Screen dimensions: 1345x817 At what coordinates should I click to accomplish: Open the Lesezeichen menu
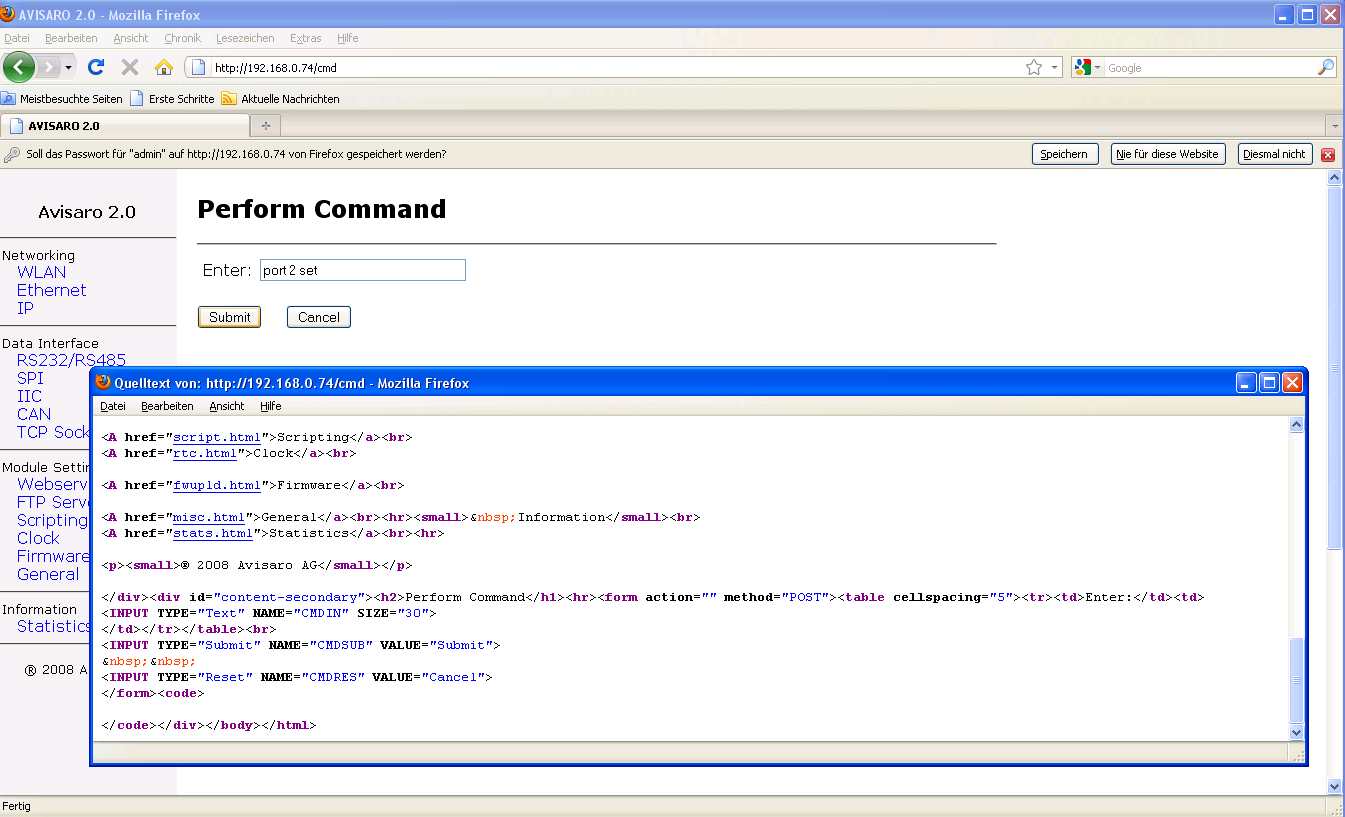(x=245, y=38)
